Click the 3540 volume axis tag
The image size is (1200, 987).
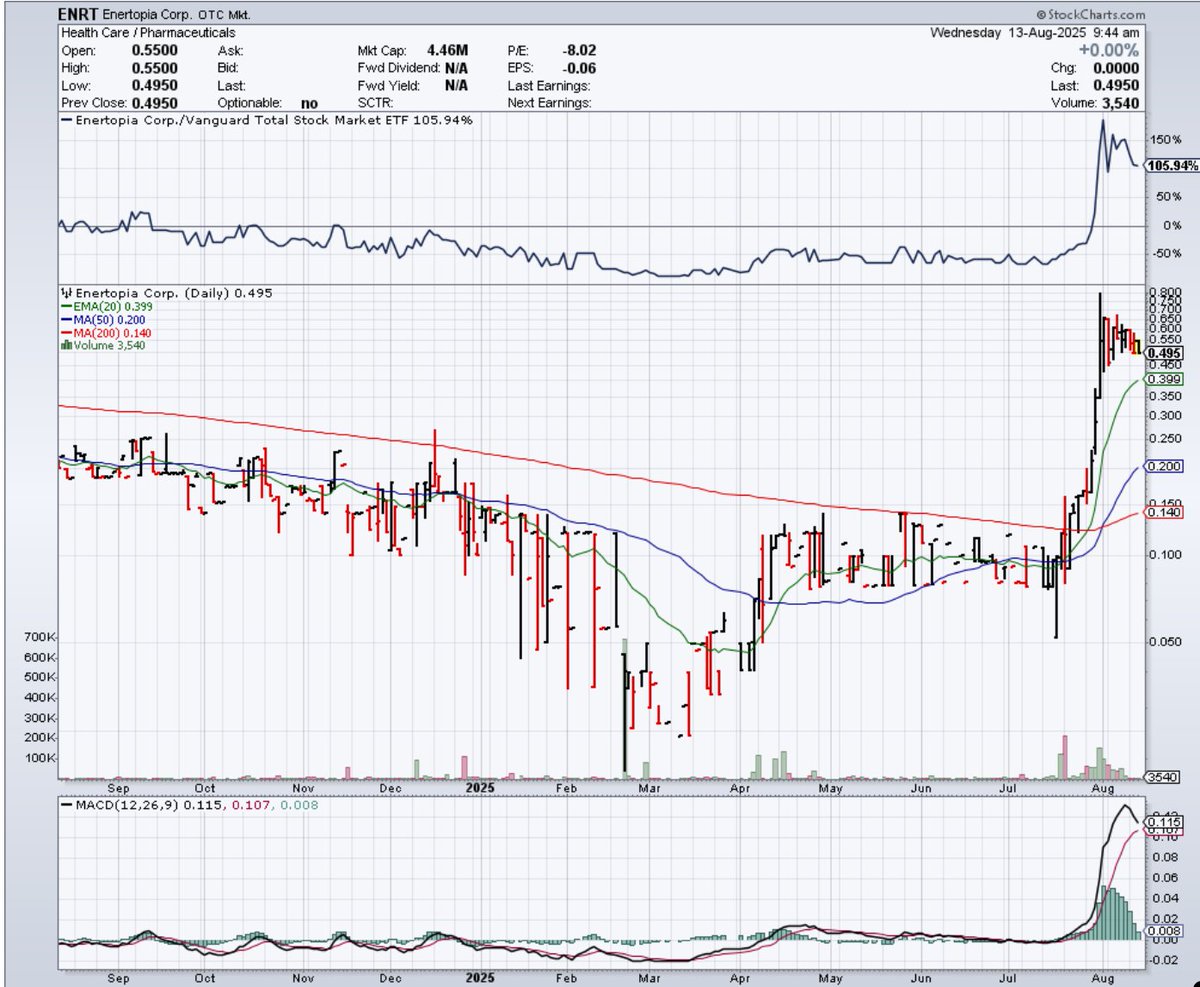(x=1163, y=777)
